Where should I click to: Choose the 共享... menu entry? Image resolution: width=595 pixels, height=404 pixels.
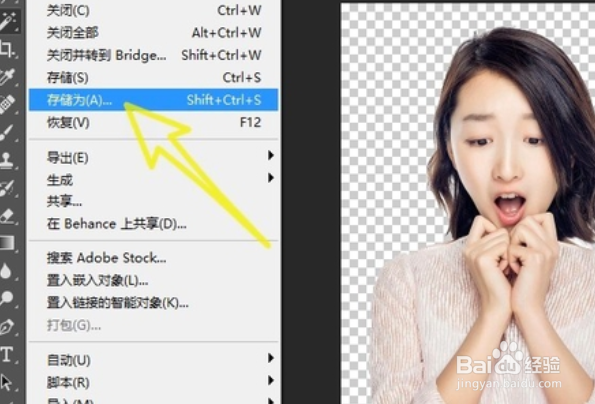coord(154,201)
